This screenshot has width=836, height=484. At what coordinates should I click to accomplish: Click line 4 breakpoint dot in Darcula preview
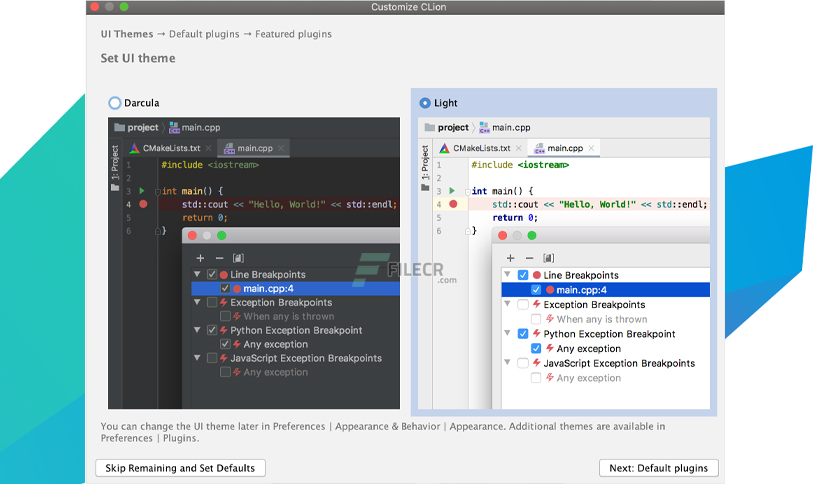pos(143,204)
